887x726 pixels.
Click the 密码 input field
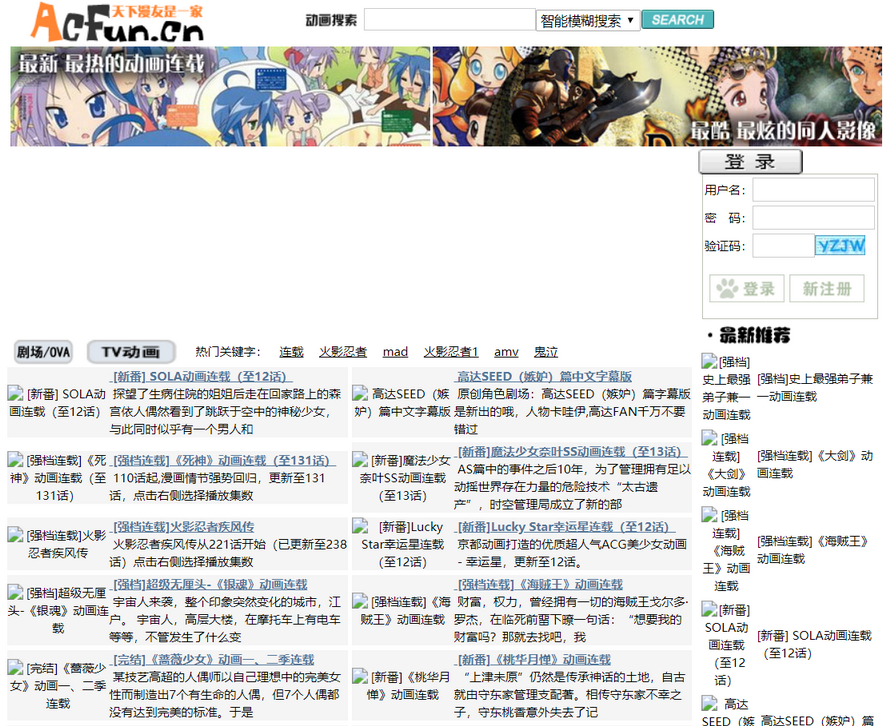coord(813,218)
